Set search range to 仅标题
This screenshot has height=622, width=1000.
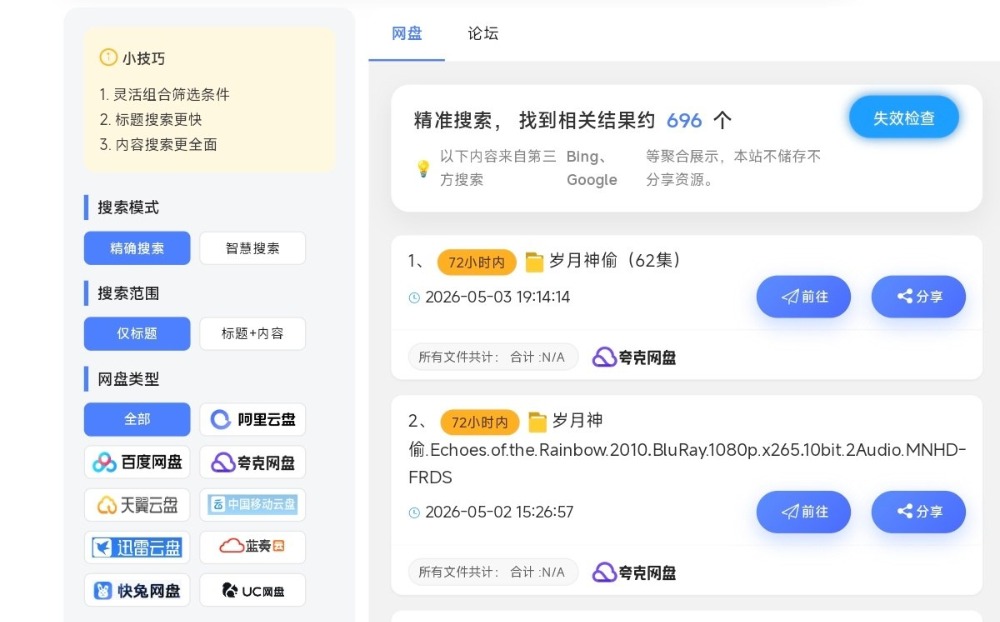(137, 334)
